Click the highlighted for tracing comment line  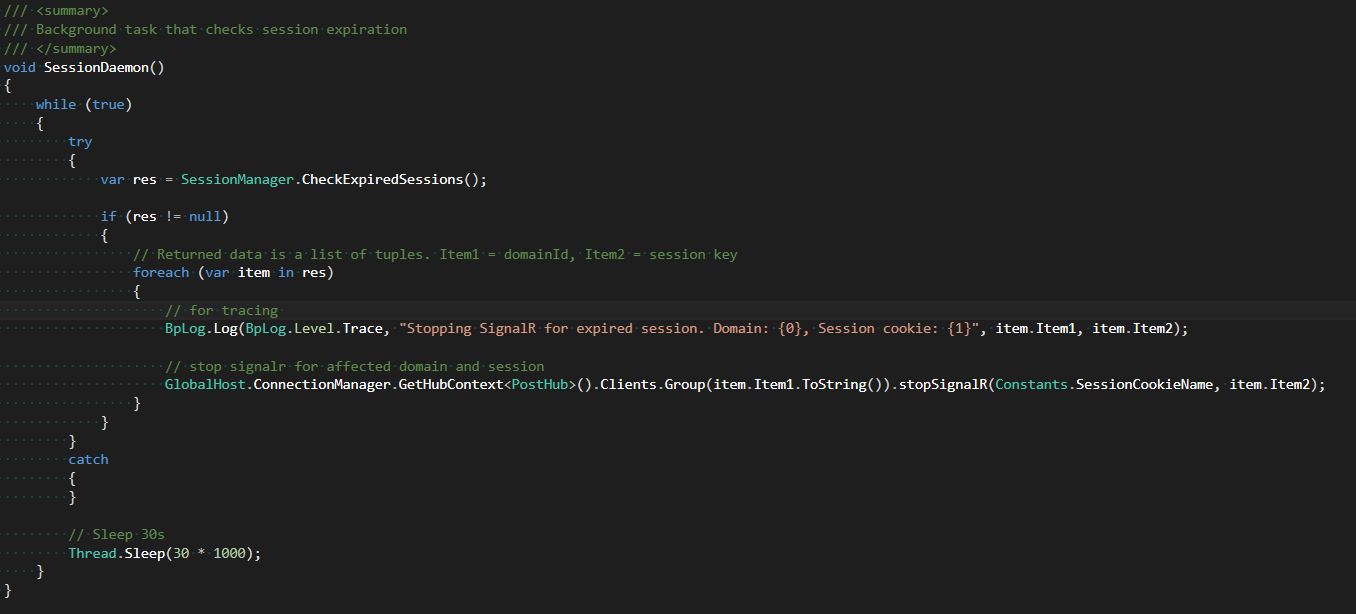coord(222,310)
